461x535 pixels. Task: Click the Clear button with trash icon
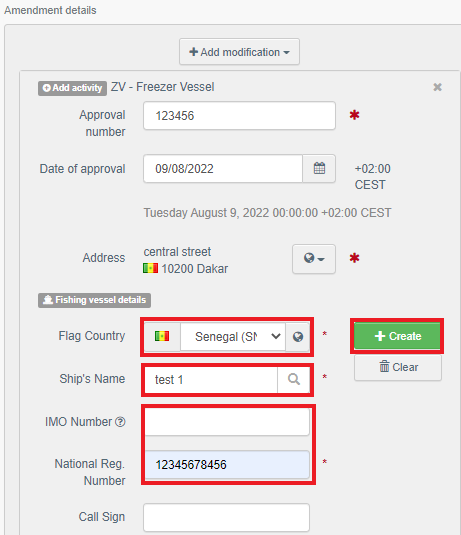click(x=398, y=367)
